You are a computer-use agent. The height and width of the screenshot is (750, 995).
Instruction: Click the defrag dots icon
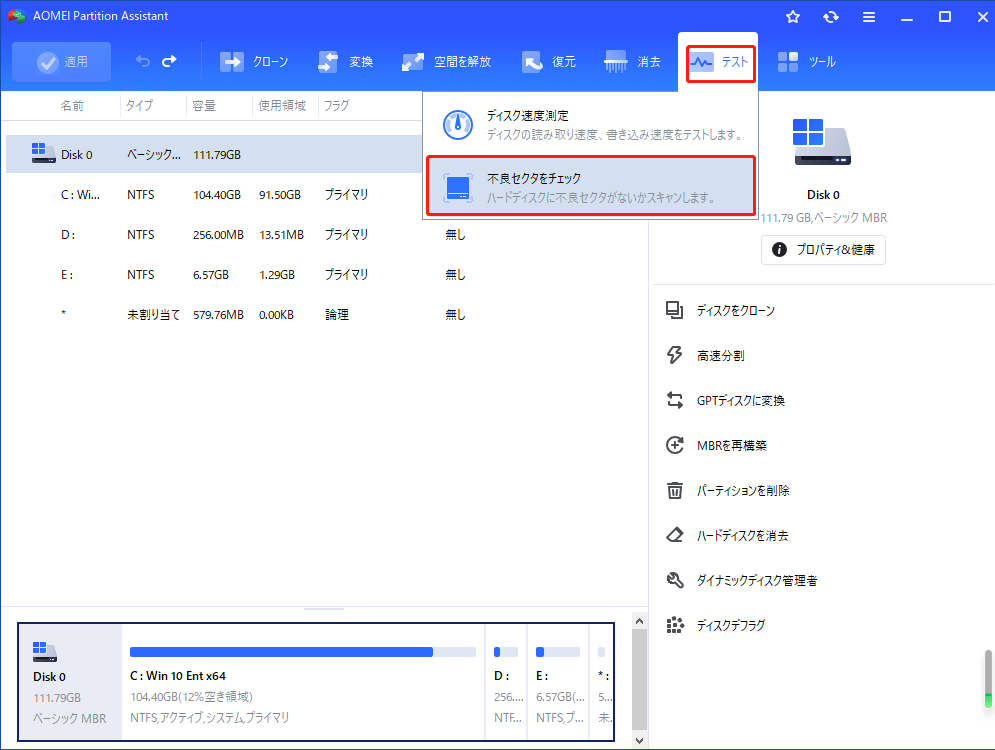click(675, 625)
